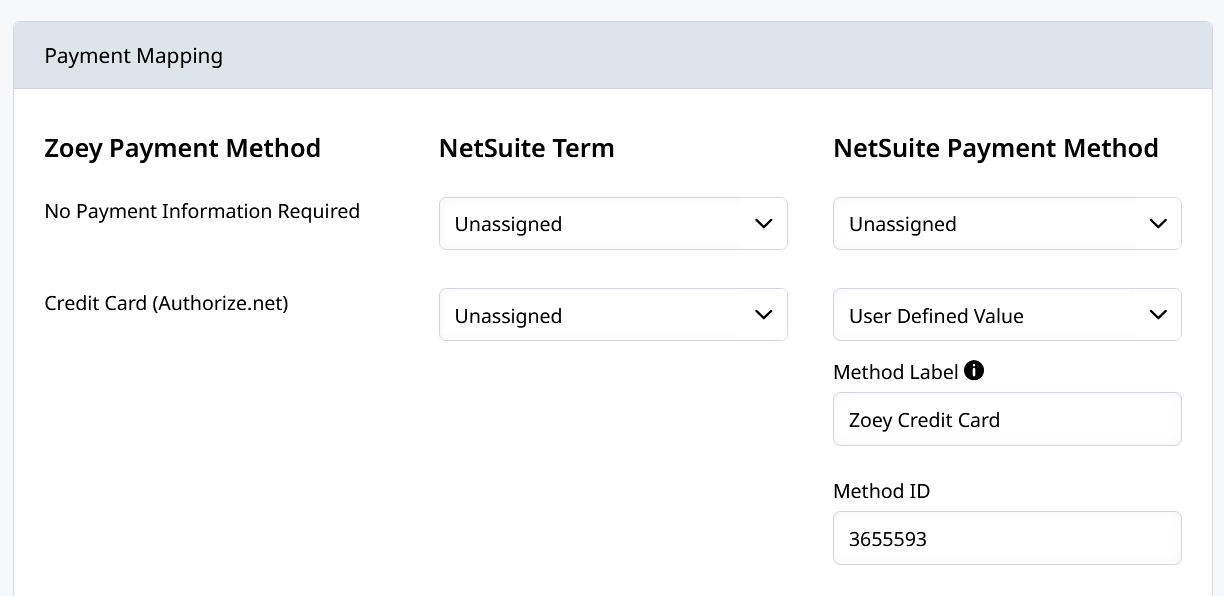Click chevron arrow of Credit Card NetSuite Term

(763, 315)
